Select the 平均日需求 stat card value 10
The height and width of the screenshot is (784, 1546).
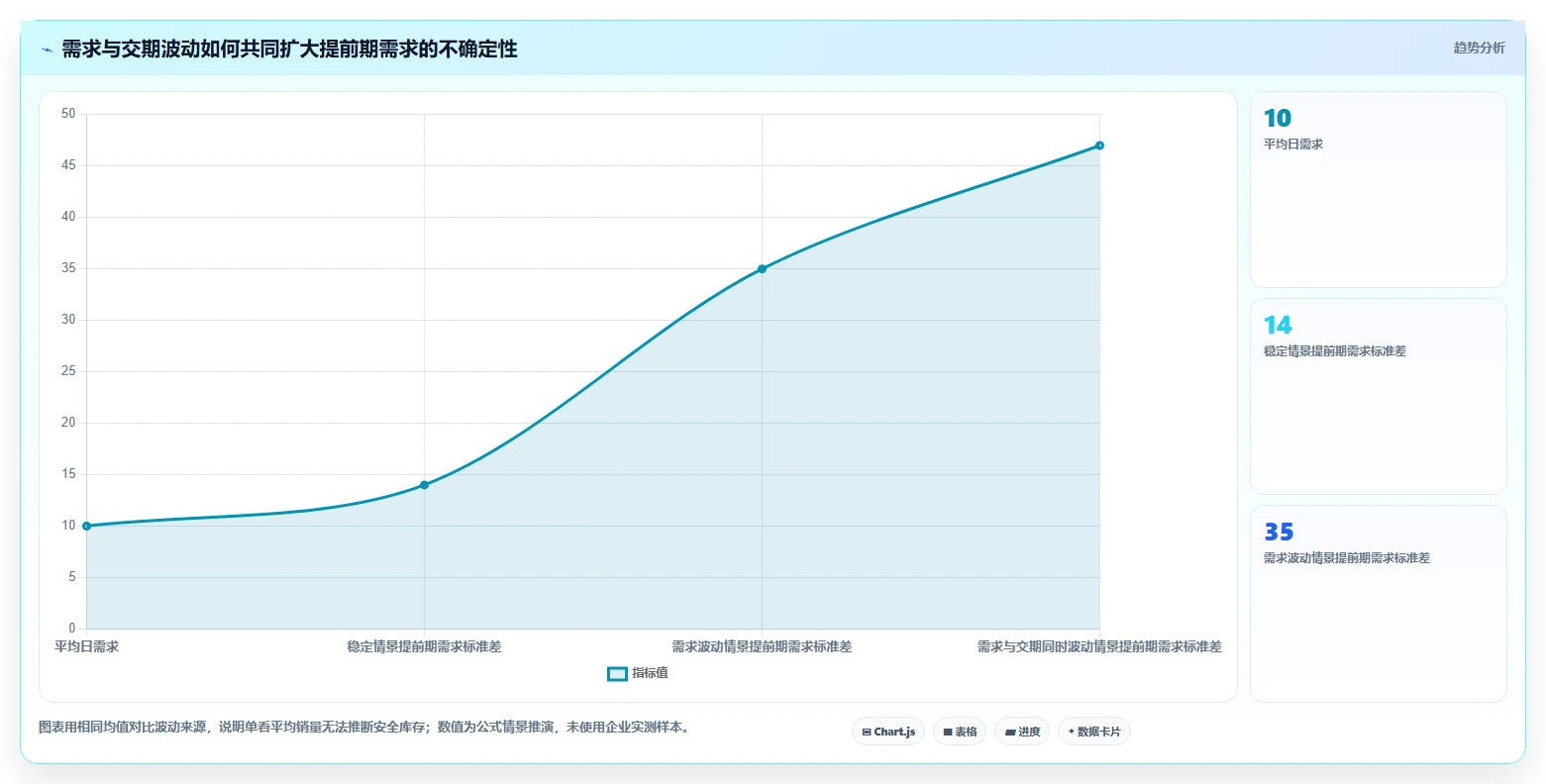coord(1278,119)
